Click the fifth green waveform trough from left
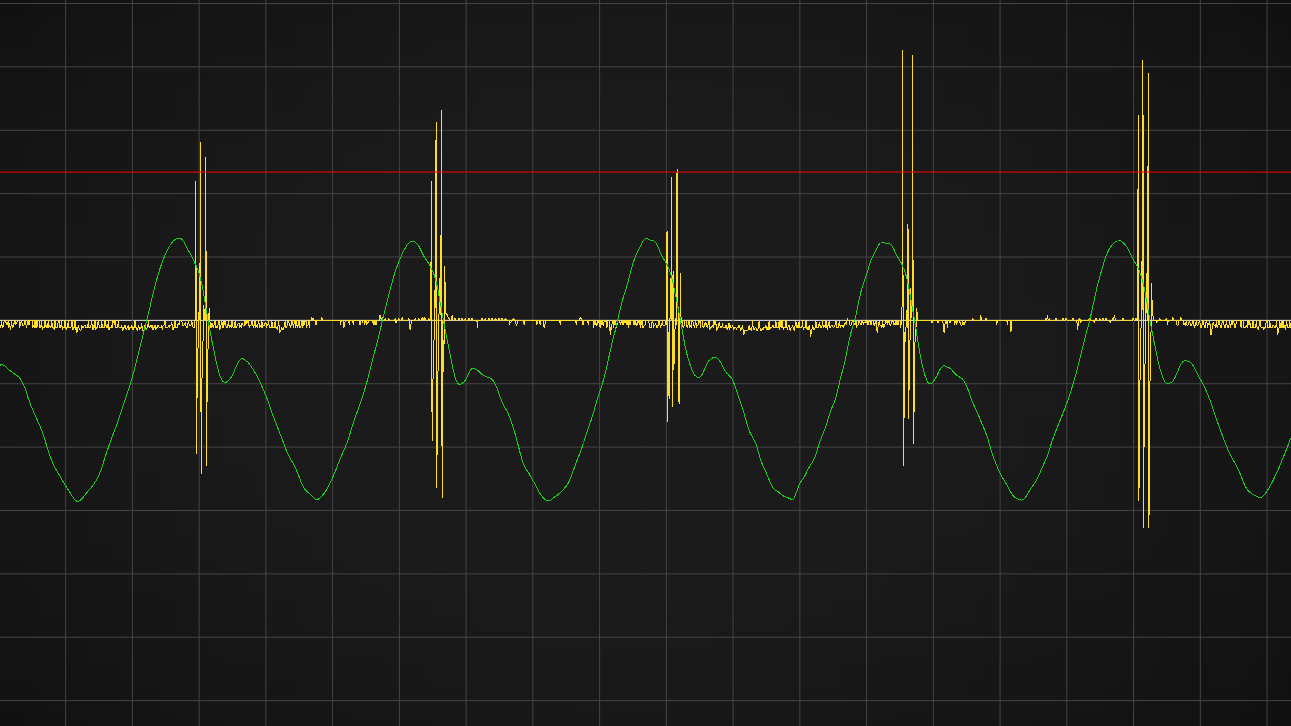Screen dimensions: 1291x726 pyautogui.click(x=1022, y=499)
